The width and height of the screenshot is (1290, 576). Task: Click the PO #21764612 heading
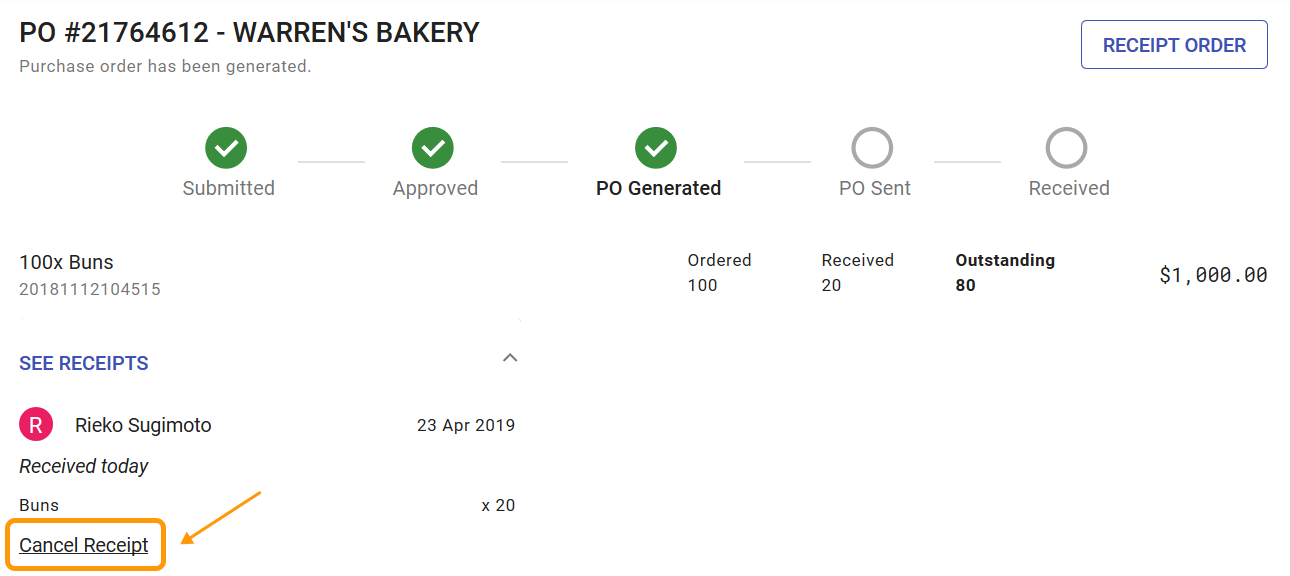(248, 31)
